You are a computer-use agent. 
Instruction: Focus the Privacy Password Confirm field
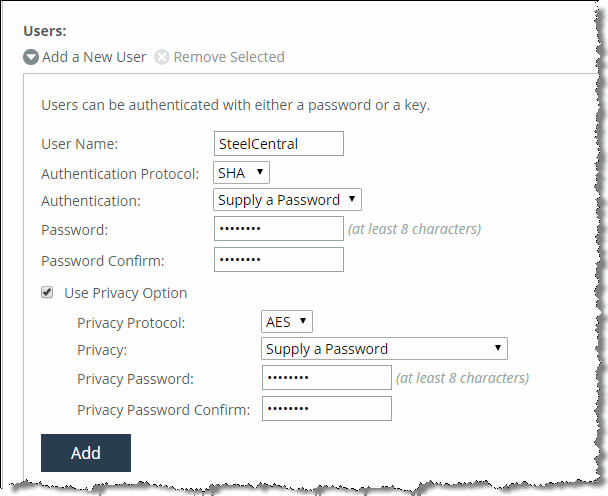pyautogui.click(x=327, y=408)
